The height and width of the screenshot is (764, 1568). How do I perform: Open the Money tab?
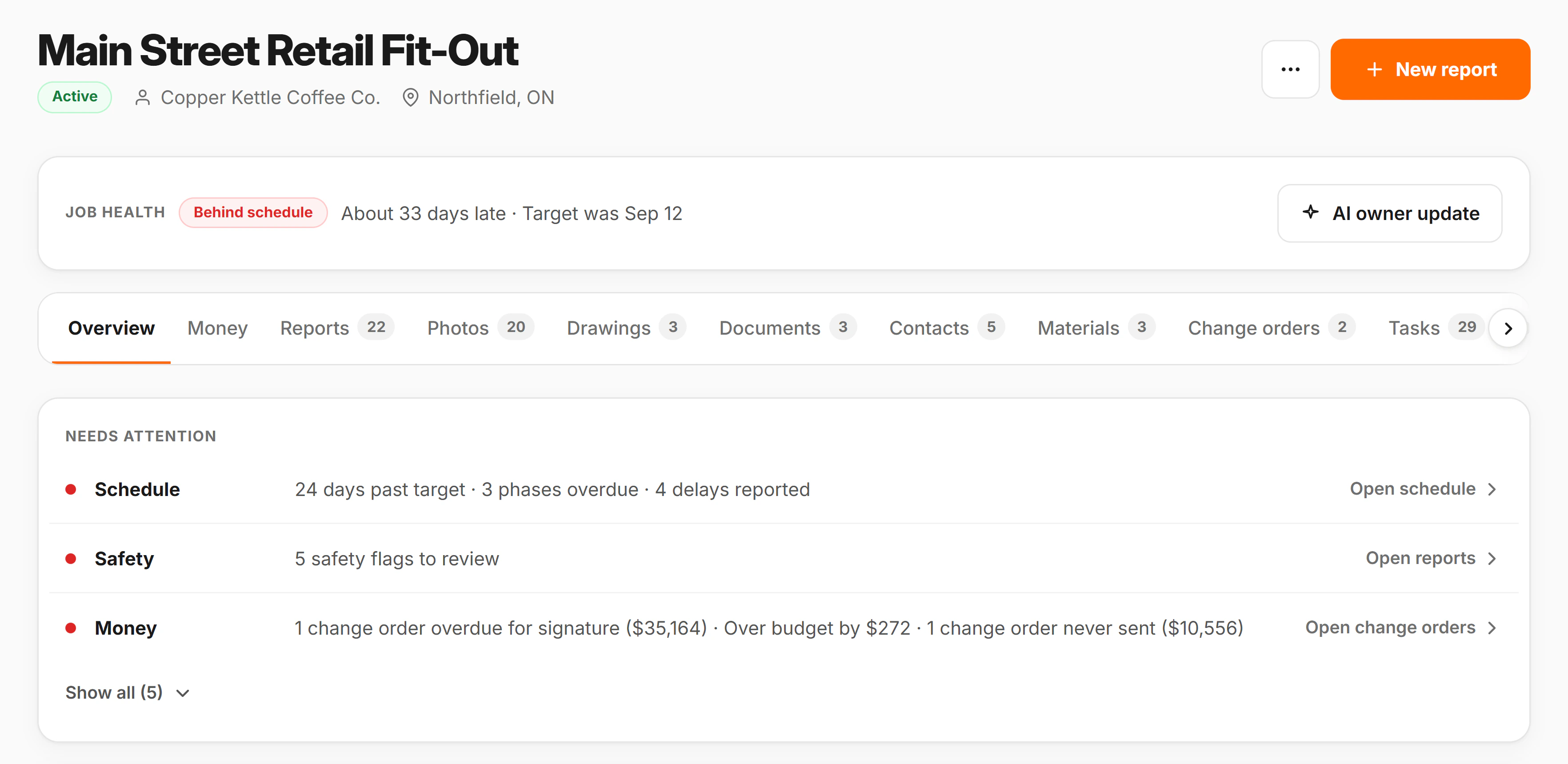pyautogui.click(x=217, y=328)
